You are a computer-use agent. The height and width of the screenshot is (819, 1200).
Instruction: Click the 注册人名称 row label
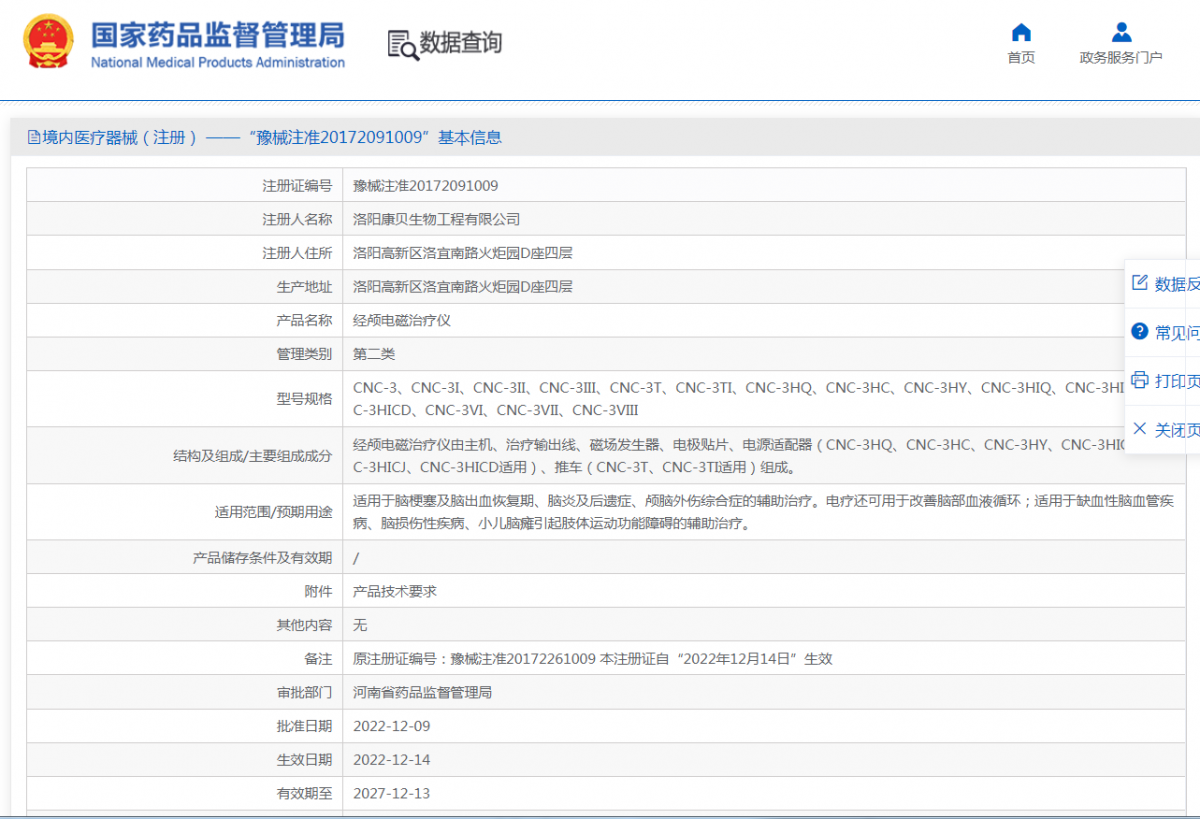(x=297, y=219)
